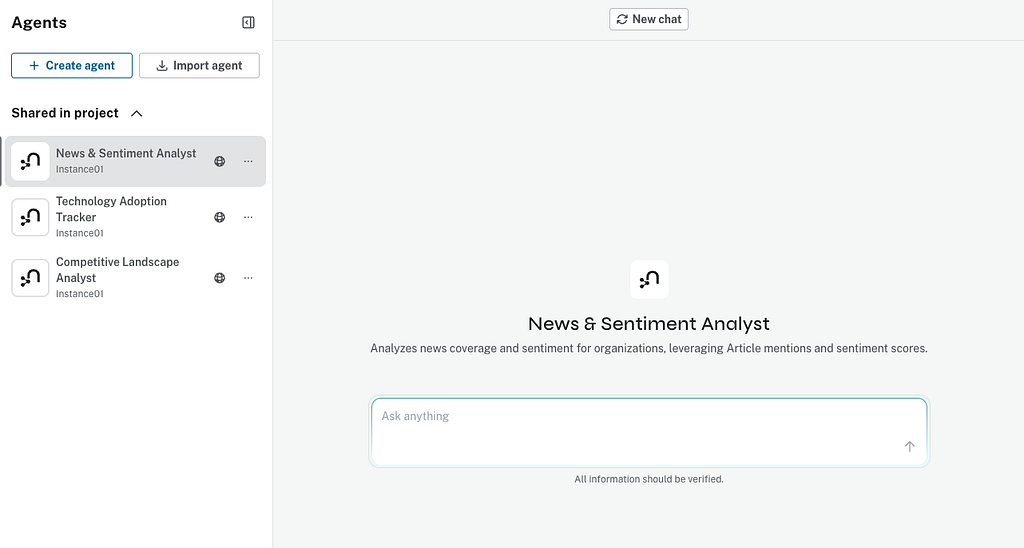This screenshot has width=1024, height=548.
Task: Click the send arrow icon in chat box
Action: [x=909, y=447]
